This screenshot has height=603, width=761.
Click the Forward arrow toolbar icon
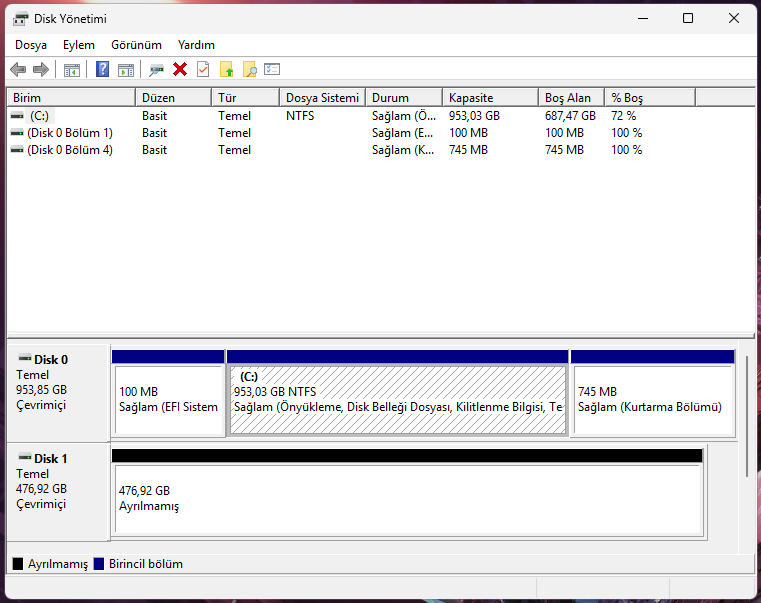tap(41, 69)
